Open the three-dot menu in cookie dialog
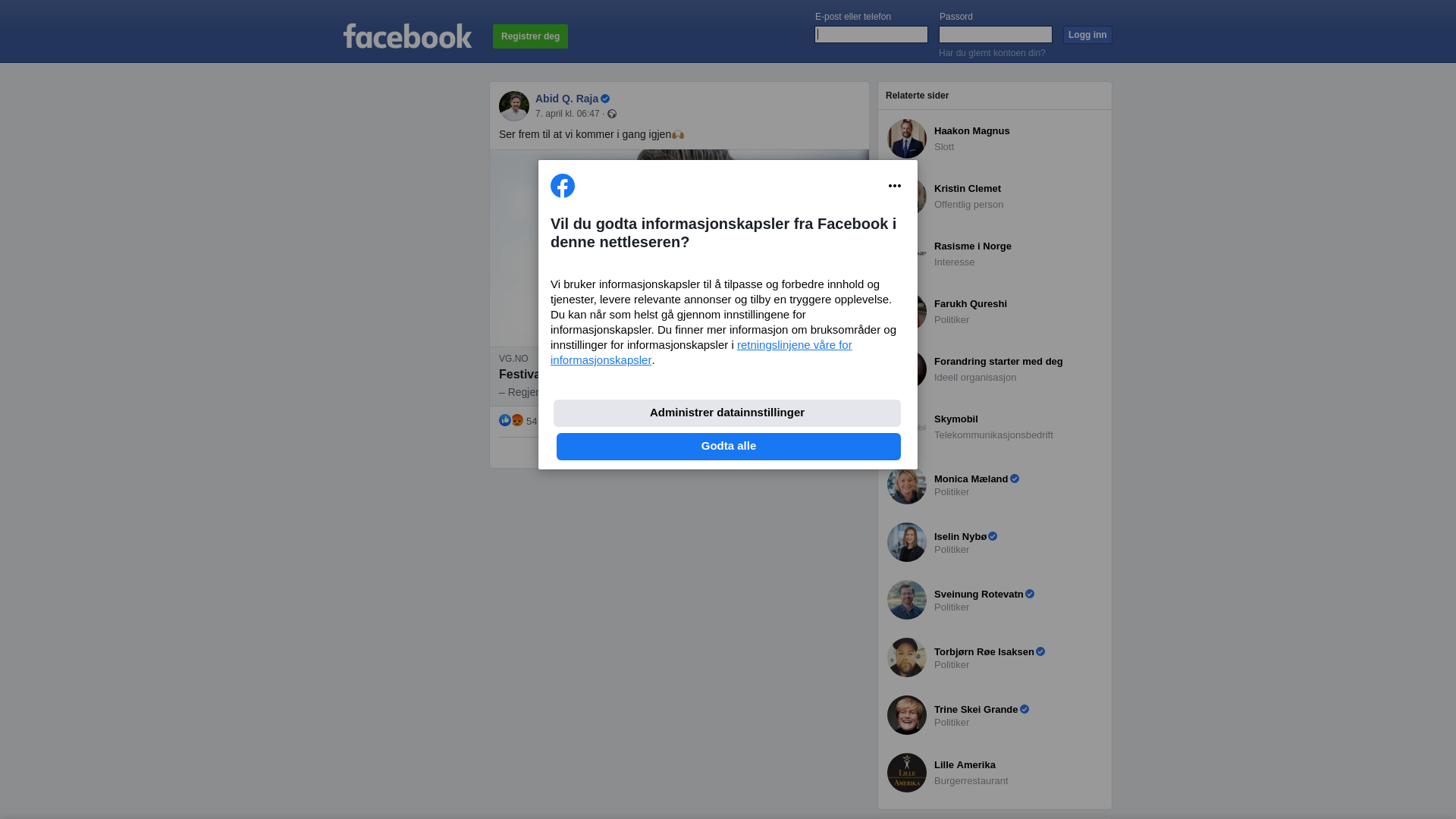1456x819 pixels. click(x=895, y=186)
